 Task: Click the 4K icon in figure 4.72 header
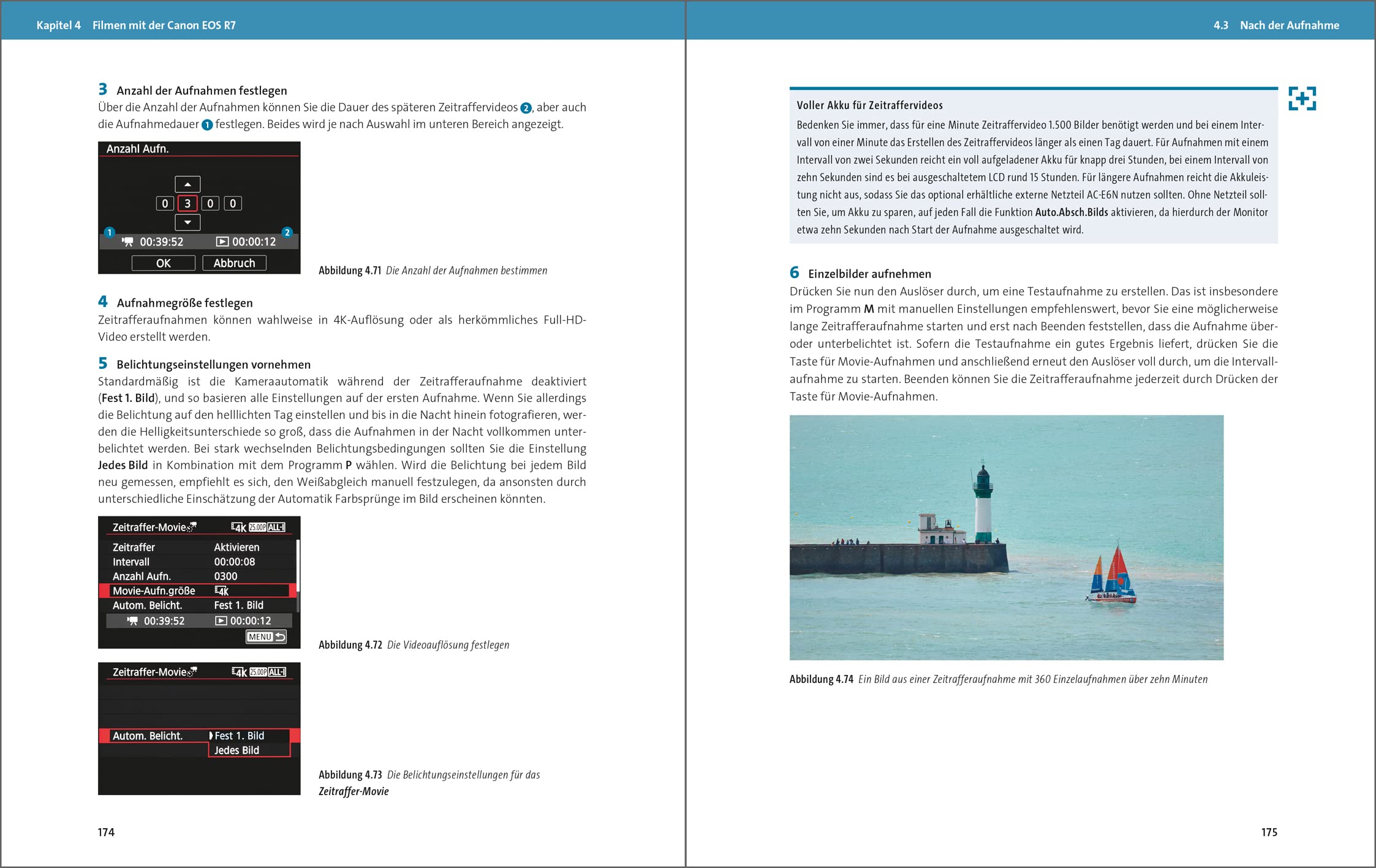tap(239, 527)
